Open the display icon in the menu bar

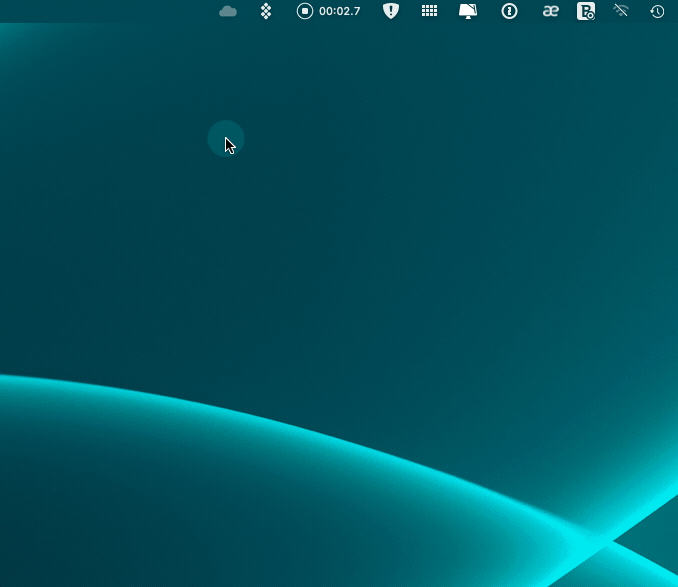pyautogui.click(x=468, y=11)
